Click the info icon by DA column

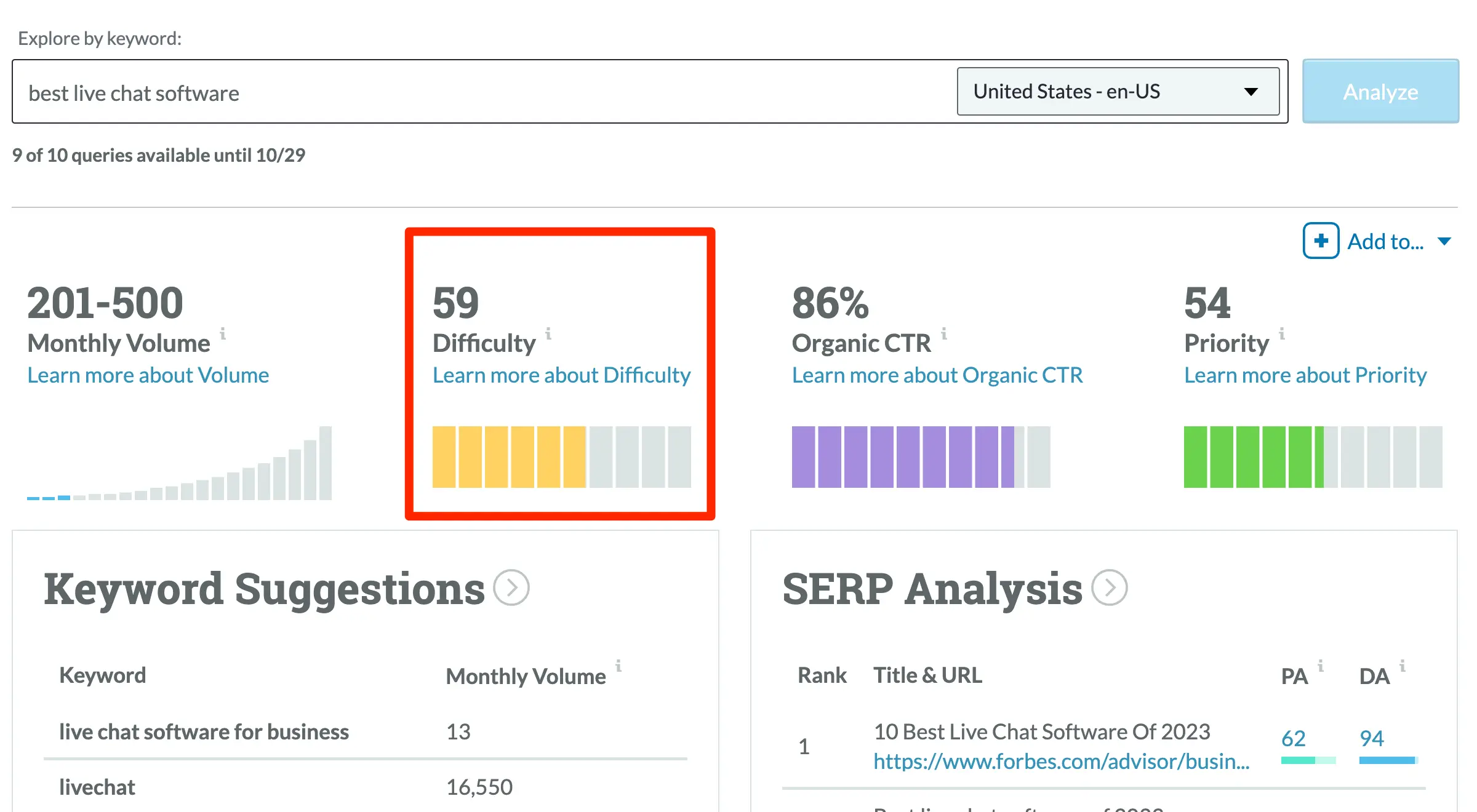coord(1403,666)
